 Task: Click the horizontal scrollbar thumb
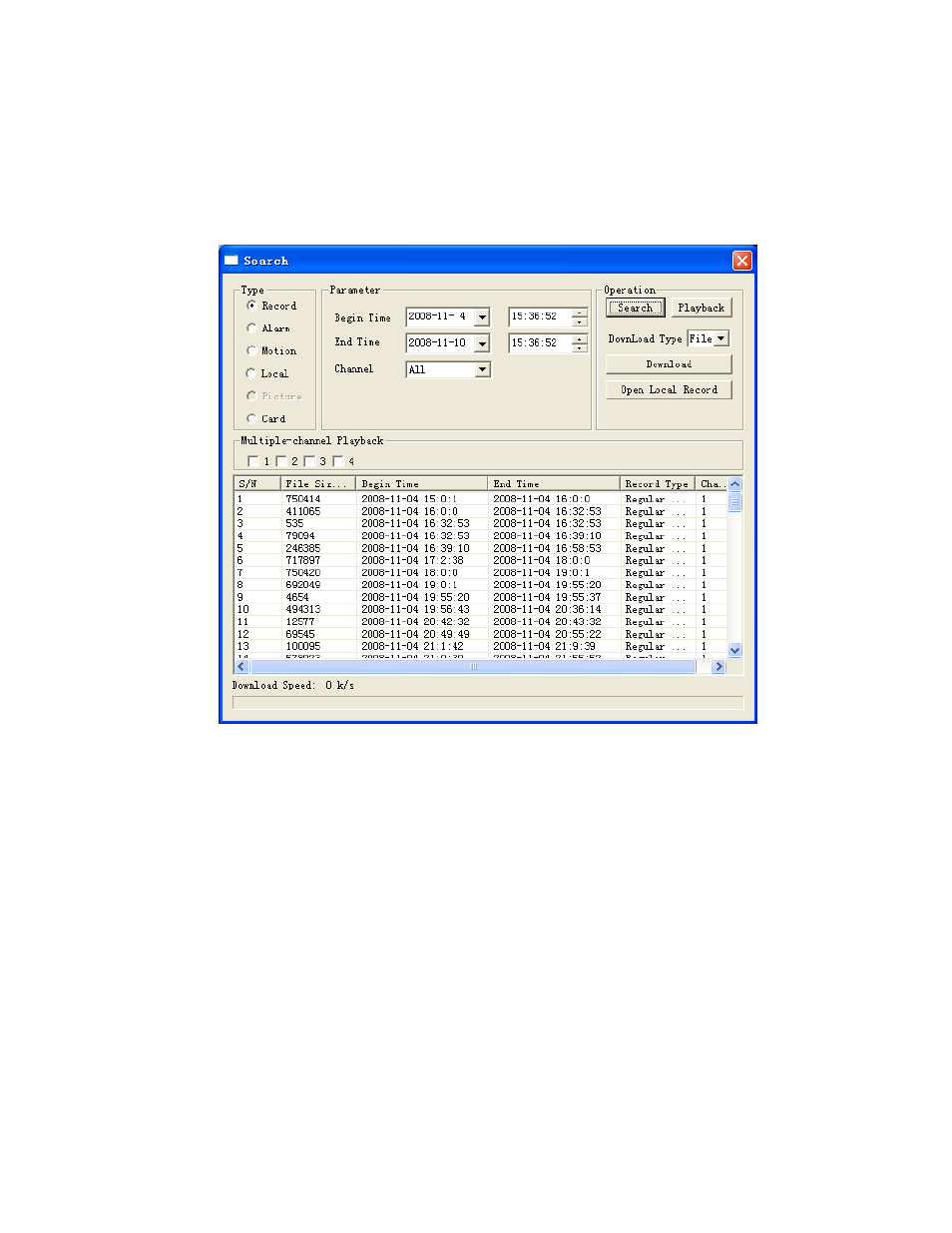click(473, 666)
